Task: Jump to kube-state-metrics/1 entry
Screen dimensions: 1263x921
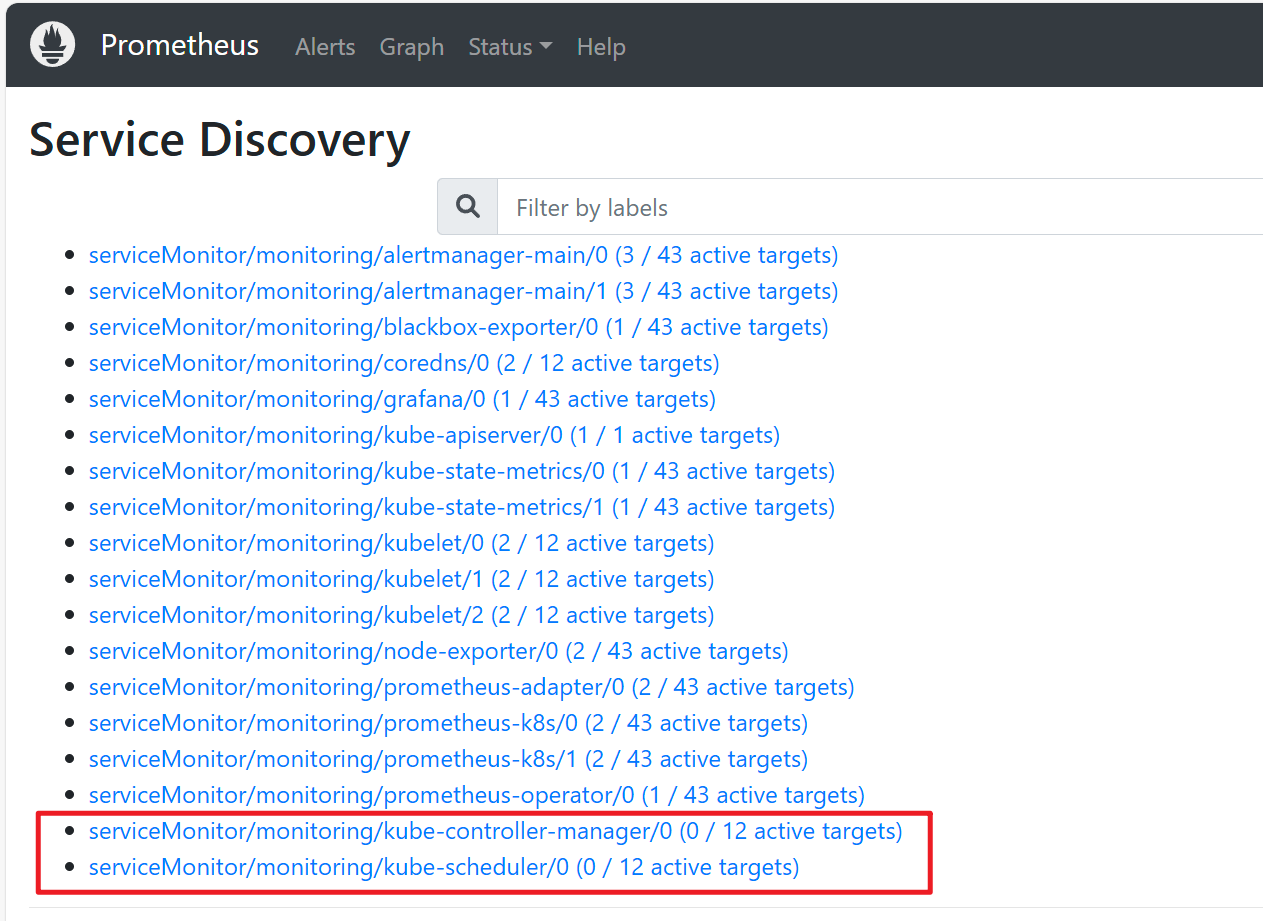Action: (461, 507)
